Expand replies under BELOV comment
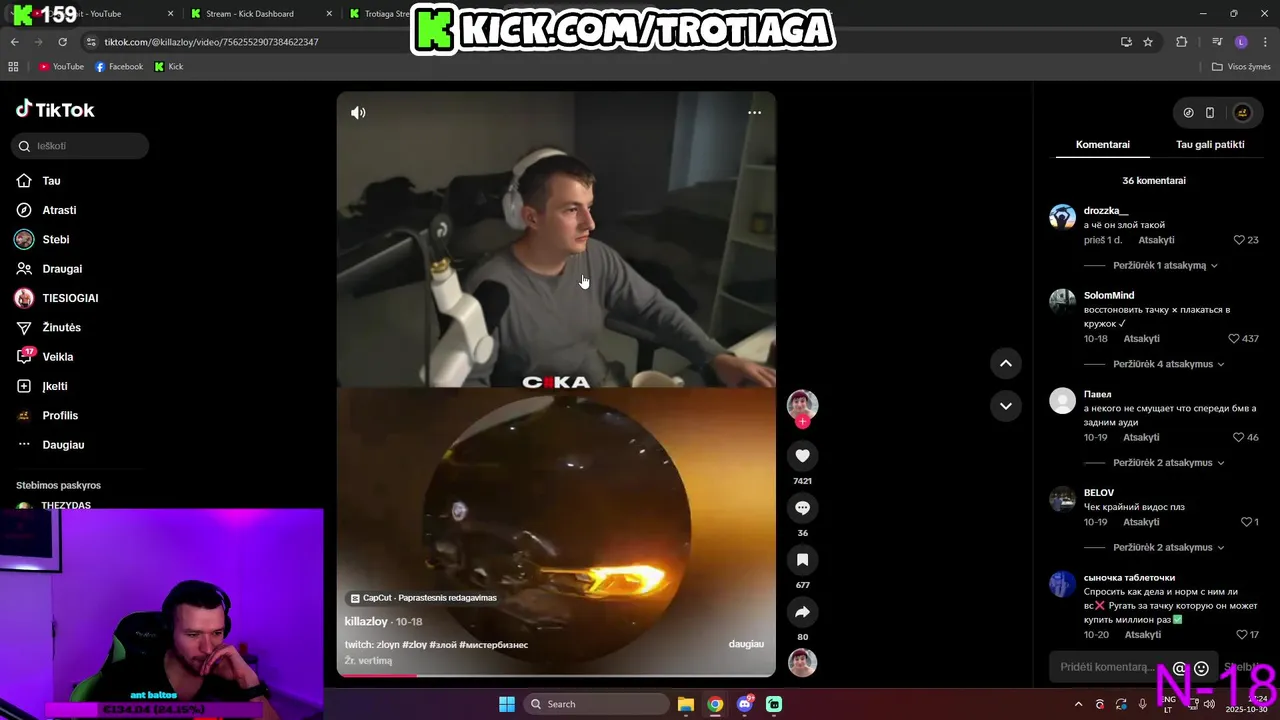This screenshot has width=1280, height=720. click(1168, 548)
